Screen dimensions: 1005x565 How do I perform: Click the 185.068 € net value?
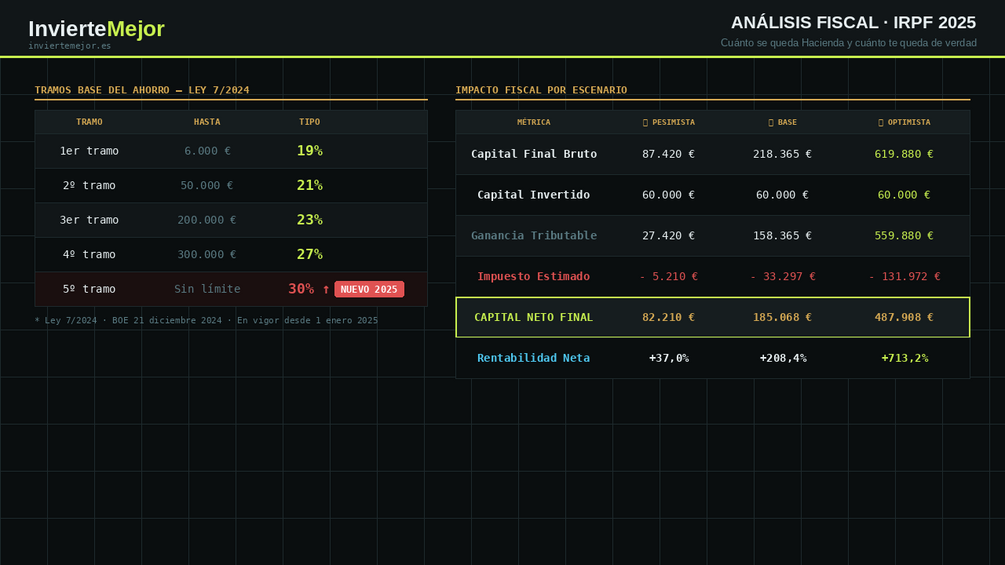[783, 317]
